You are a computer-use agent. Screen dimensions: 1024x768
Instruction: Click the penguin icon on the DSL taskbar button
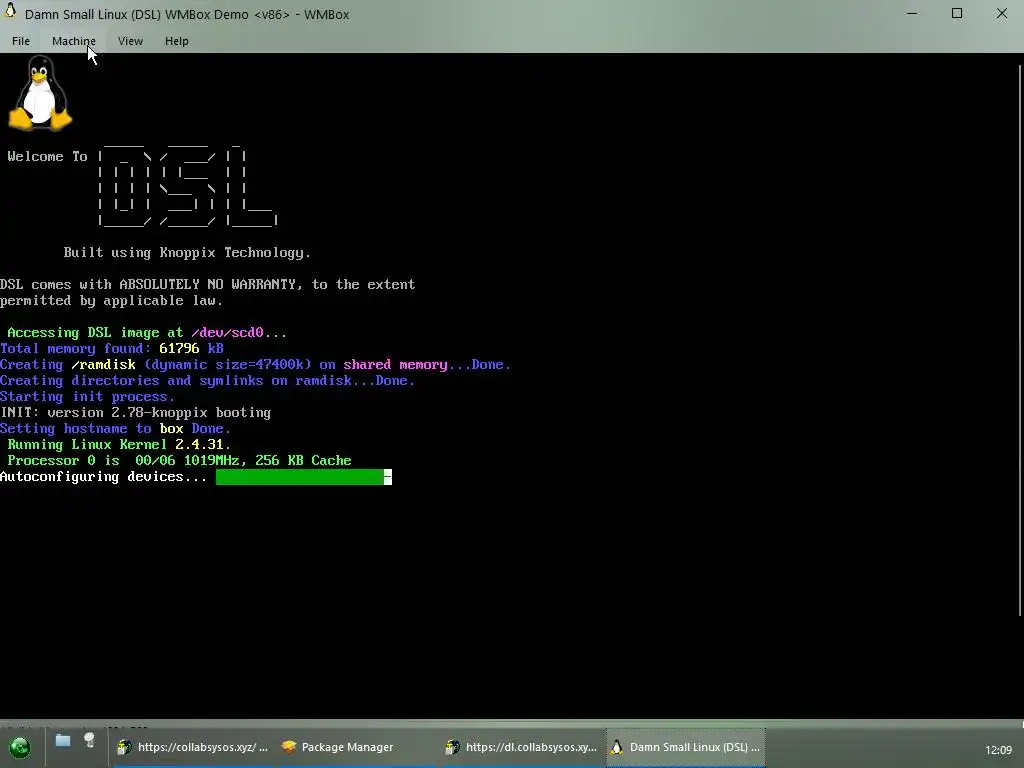click(616, 747)
